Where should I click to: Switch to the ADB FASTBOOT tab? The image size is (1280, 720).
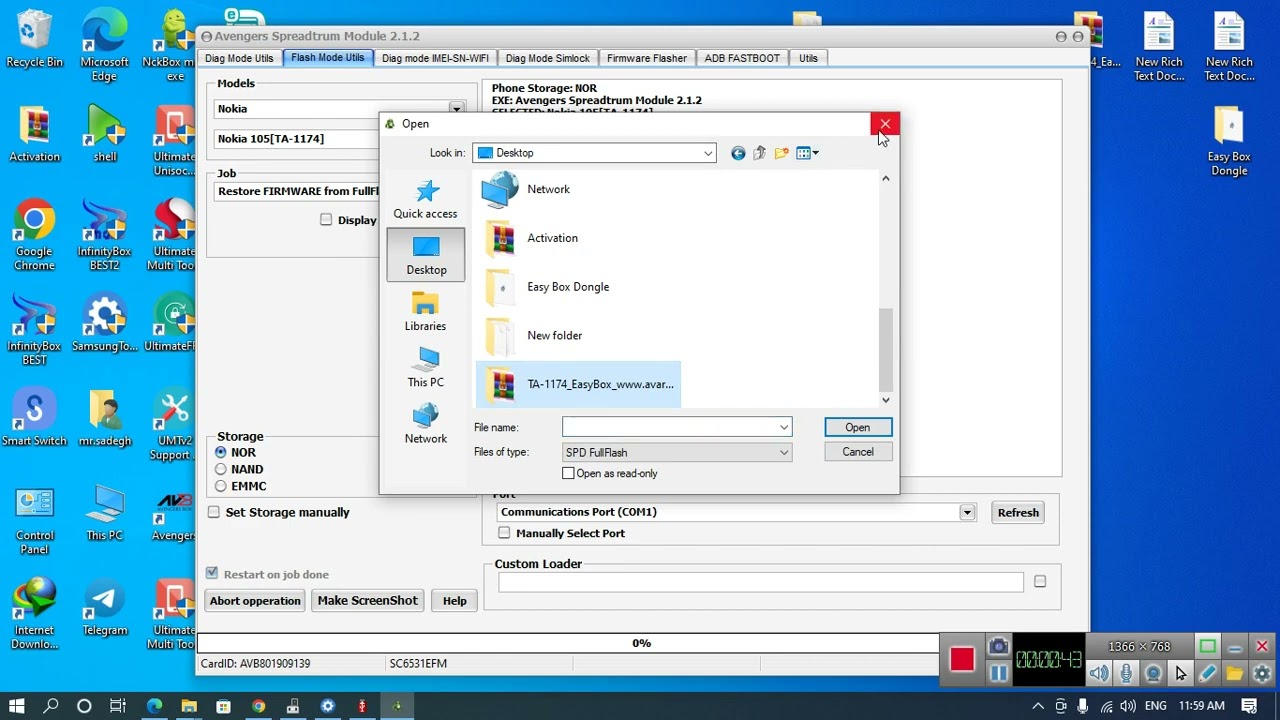(742, 58)
